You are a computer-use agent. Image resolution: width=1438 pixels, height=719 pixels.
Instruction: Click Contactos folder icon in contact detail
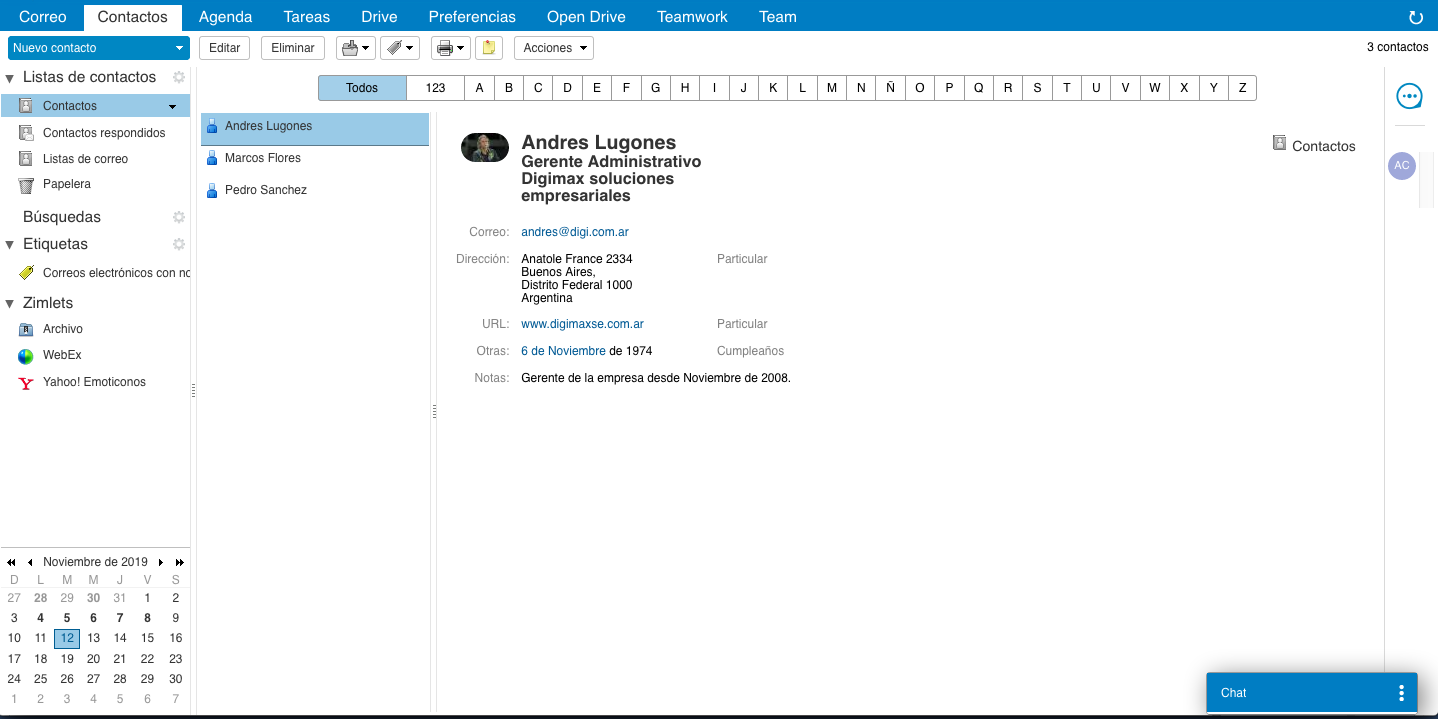click(x=1279, y=143)
